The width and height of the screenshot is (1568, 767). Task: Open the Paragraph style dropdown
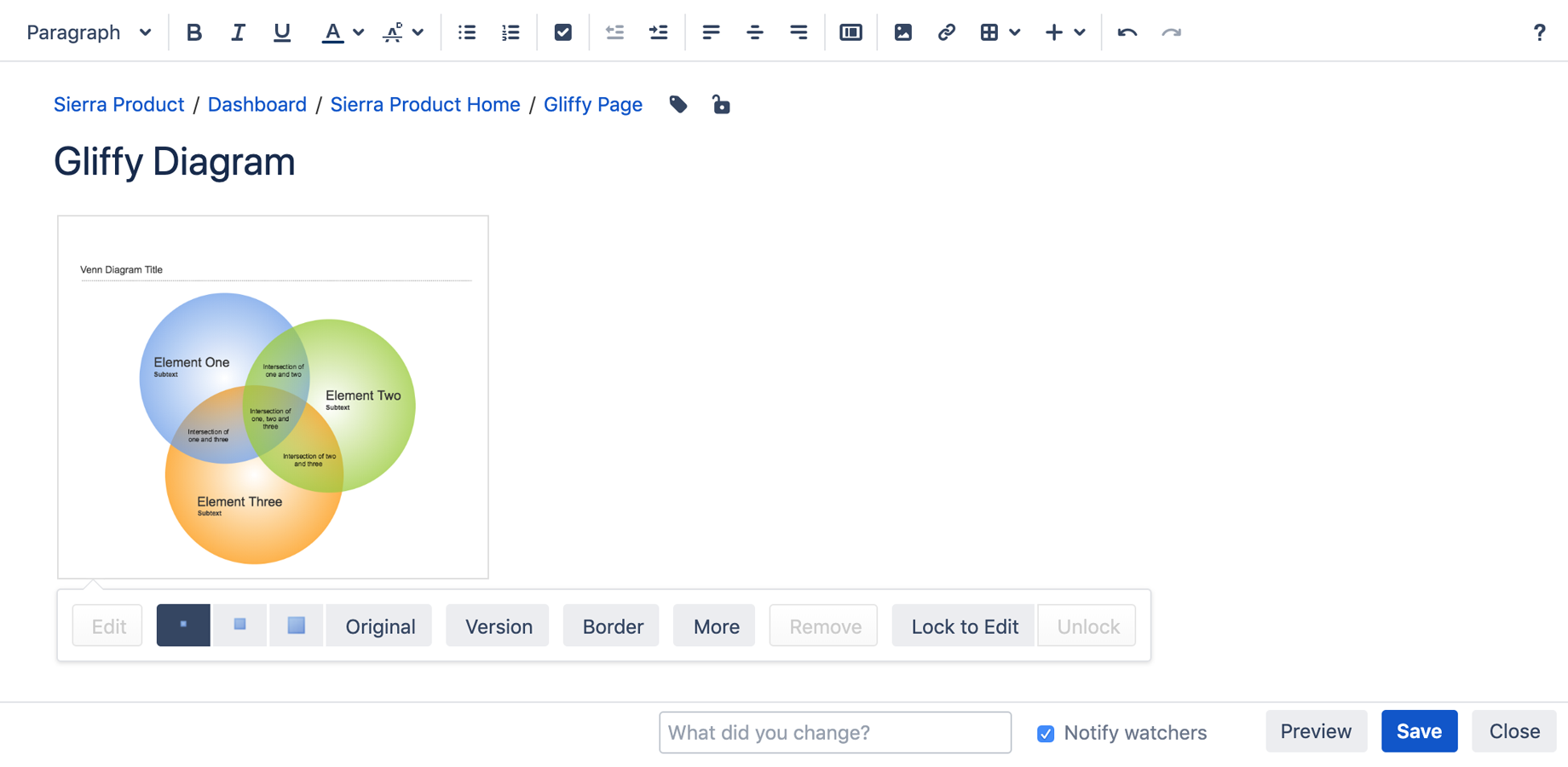[89, 32]
